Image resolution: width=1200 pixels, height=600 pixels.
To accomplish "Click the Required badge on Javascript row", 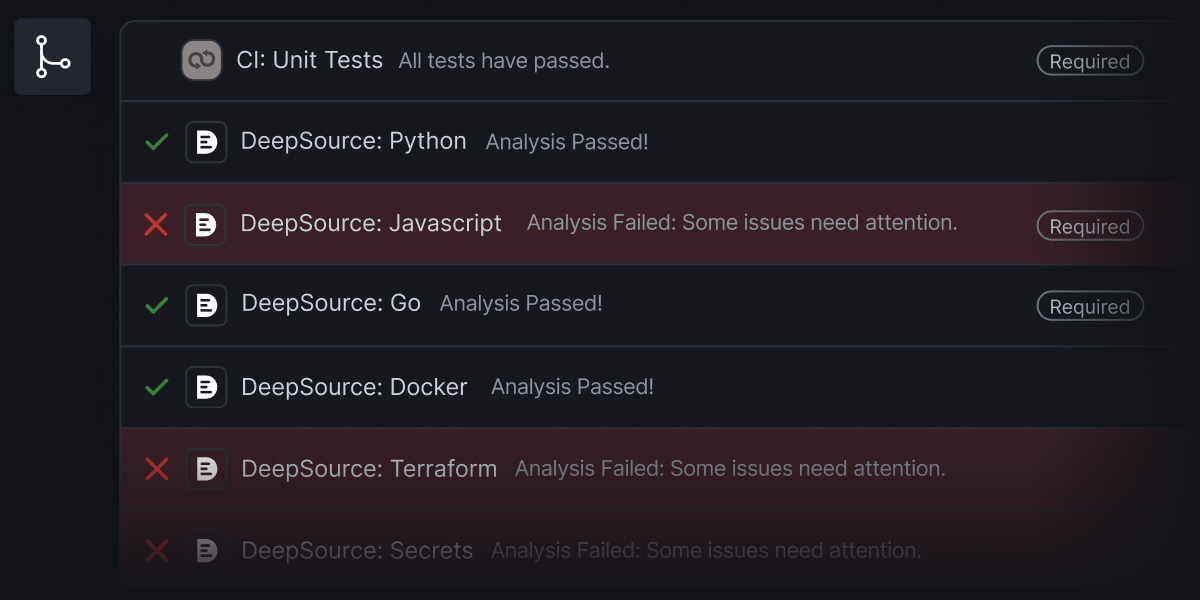I will [x=1089, y=226].
